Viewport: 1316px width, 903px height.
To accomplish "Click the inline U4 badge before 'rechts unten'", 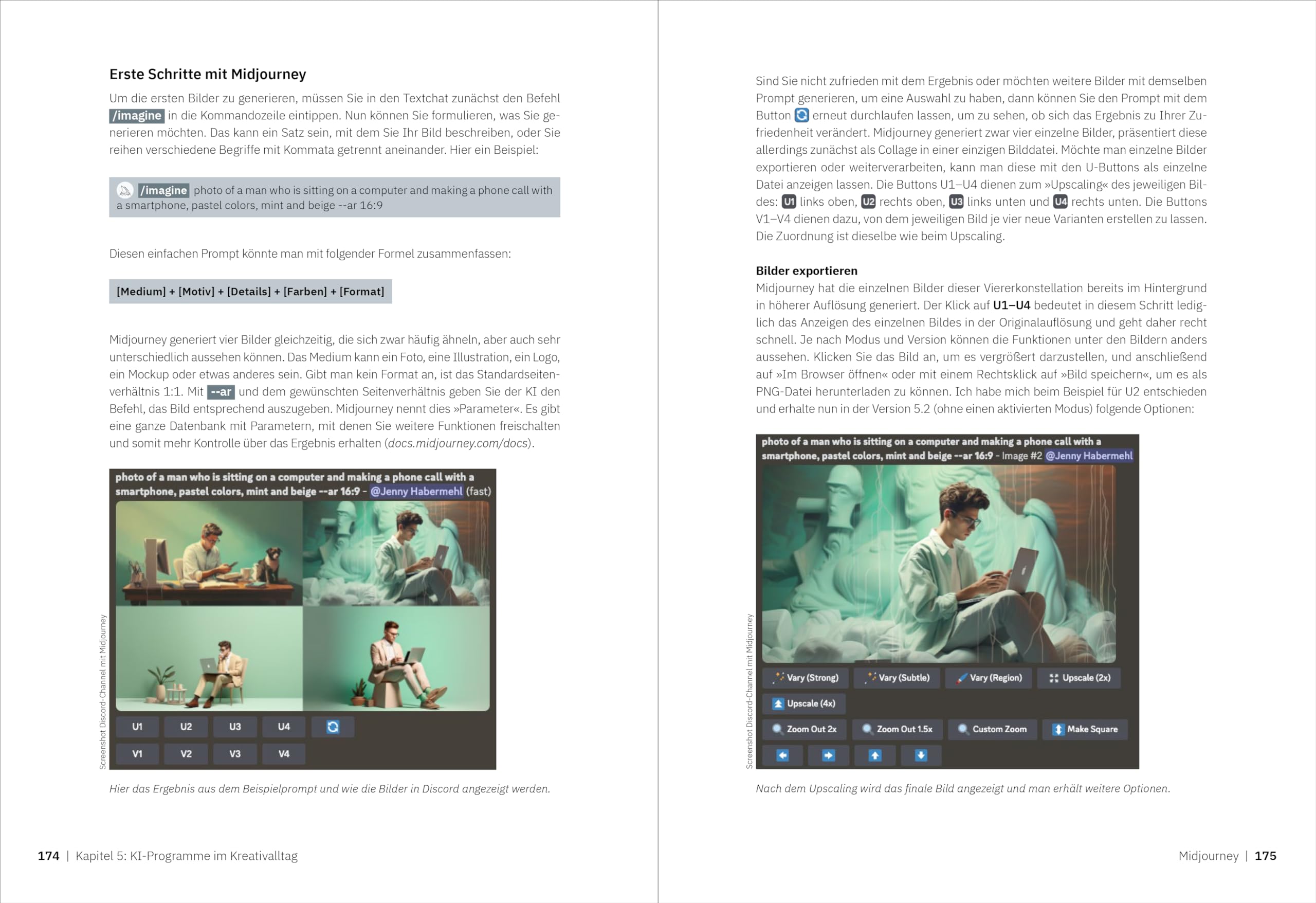I will tap(1061, 202).
